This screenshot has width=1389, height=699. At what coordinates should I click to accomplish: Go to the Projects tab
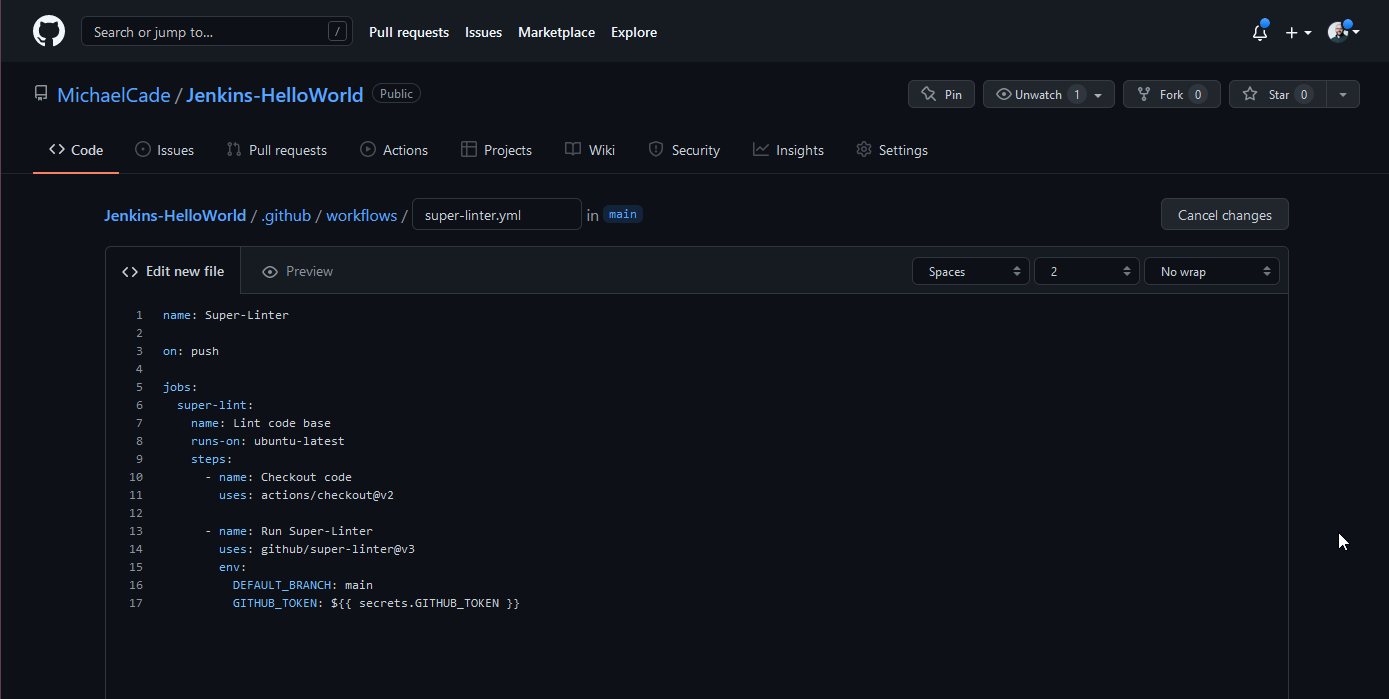click(496, 150)
